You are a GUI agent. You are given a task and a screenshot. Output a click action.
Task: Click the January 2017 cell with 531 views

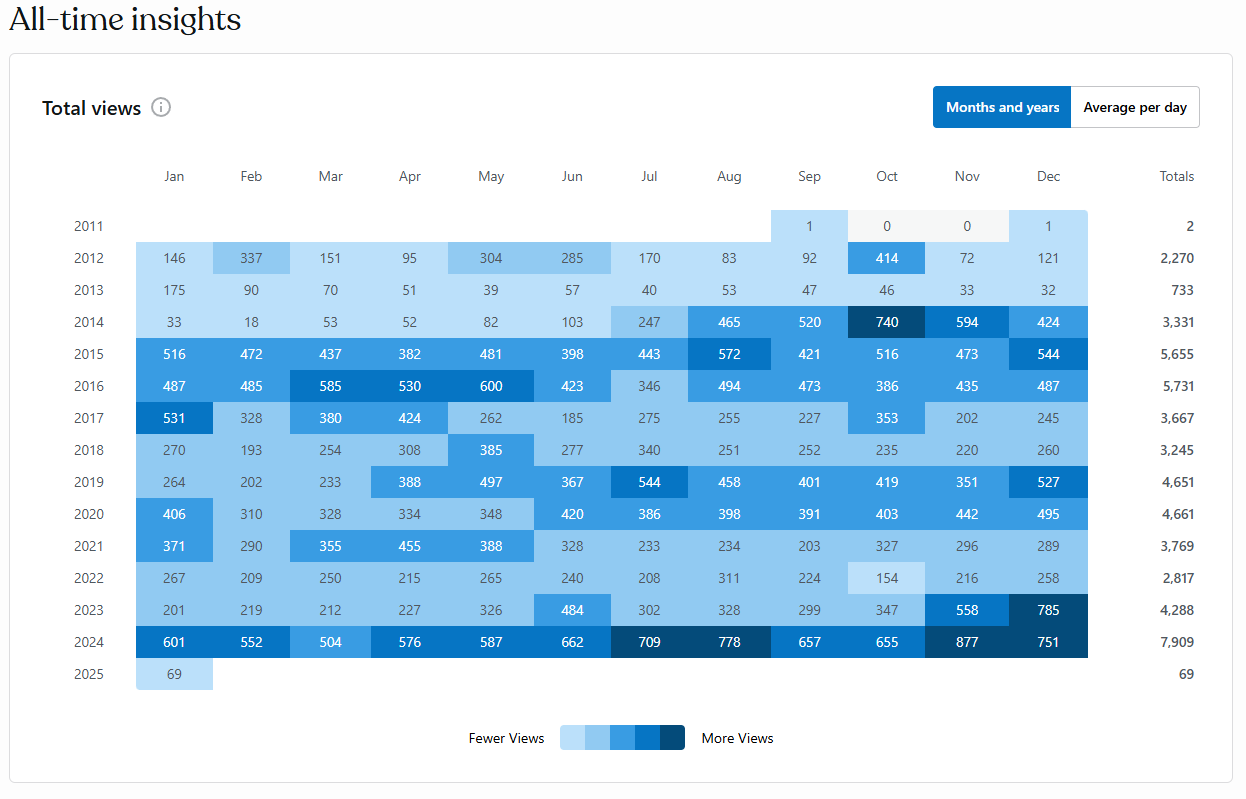tap(174, 418)
